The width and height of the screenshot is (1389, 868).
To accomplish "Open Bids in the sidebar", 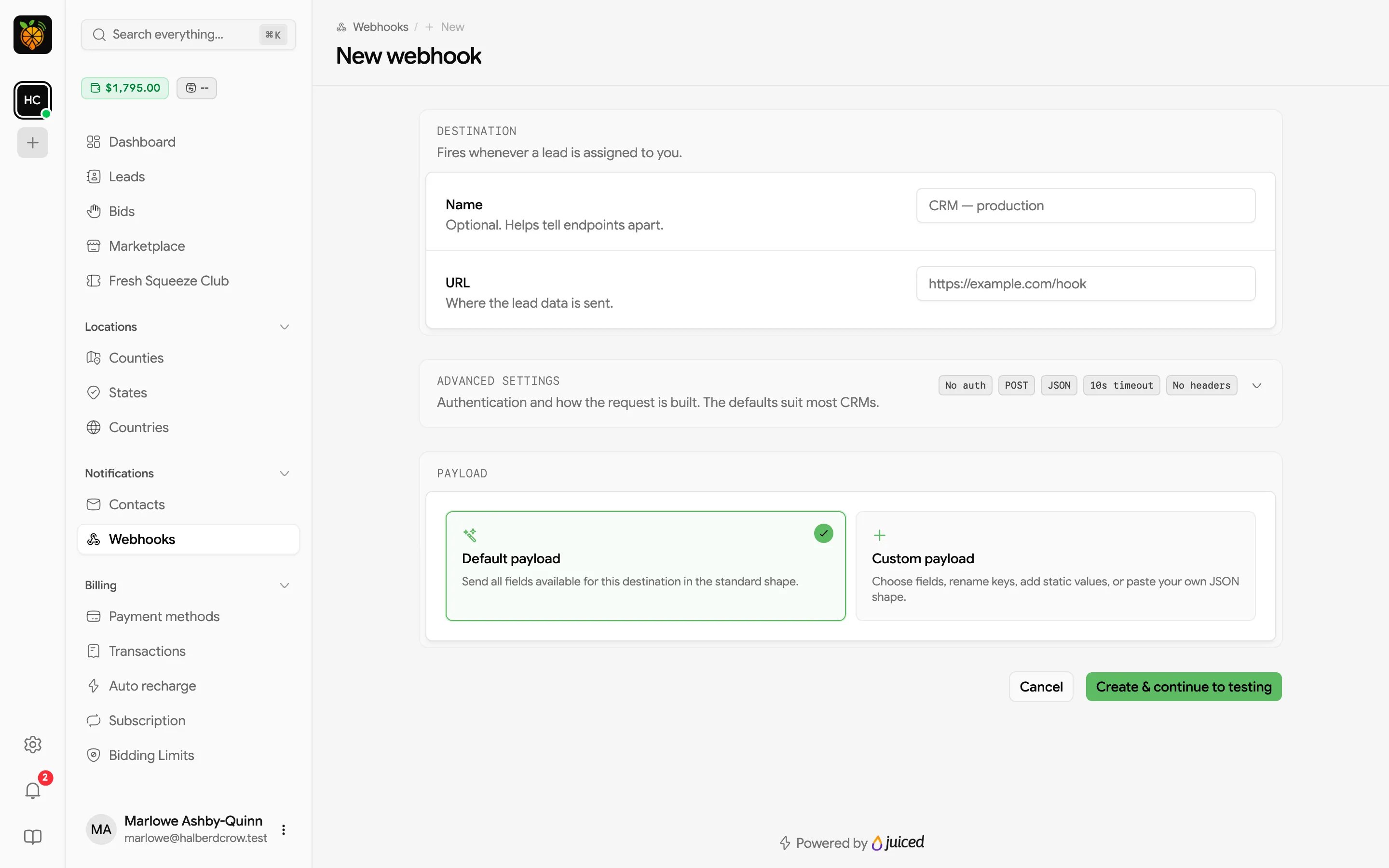I will 188,211.
